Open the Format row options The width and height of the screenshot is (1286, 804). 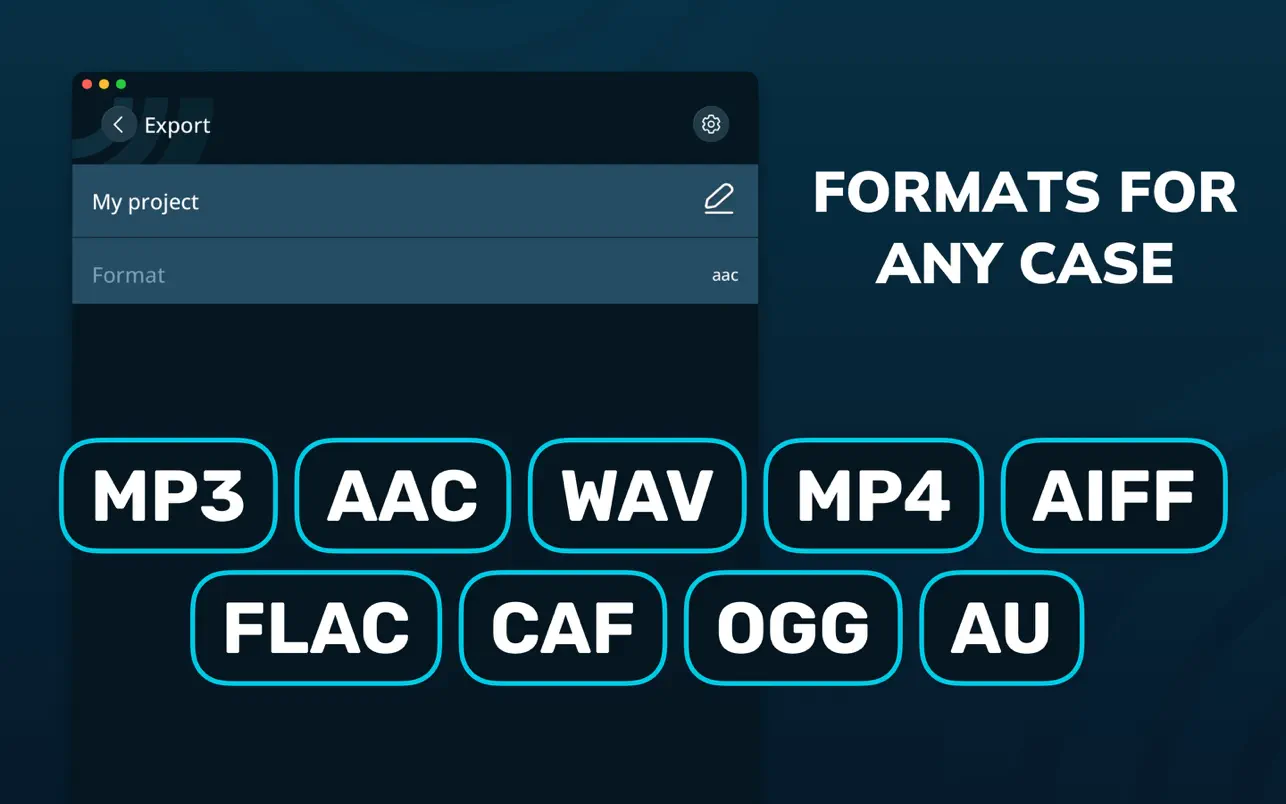[x=414, y=275]
